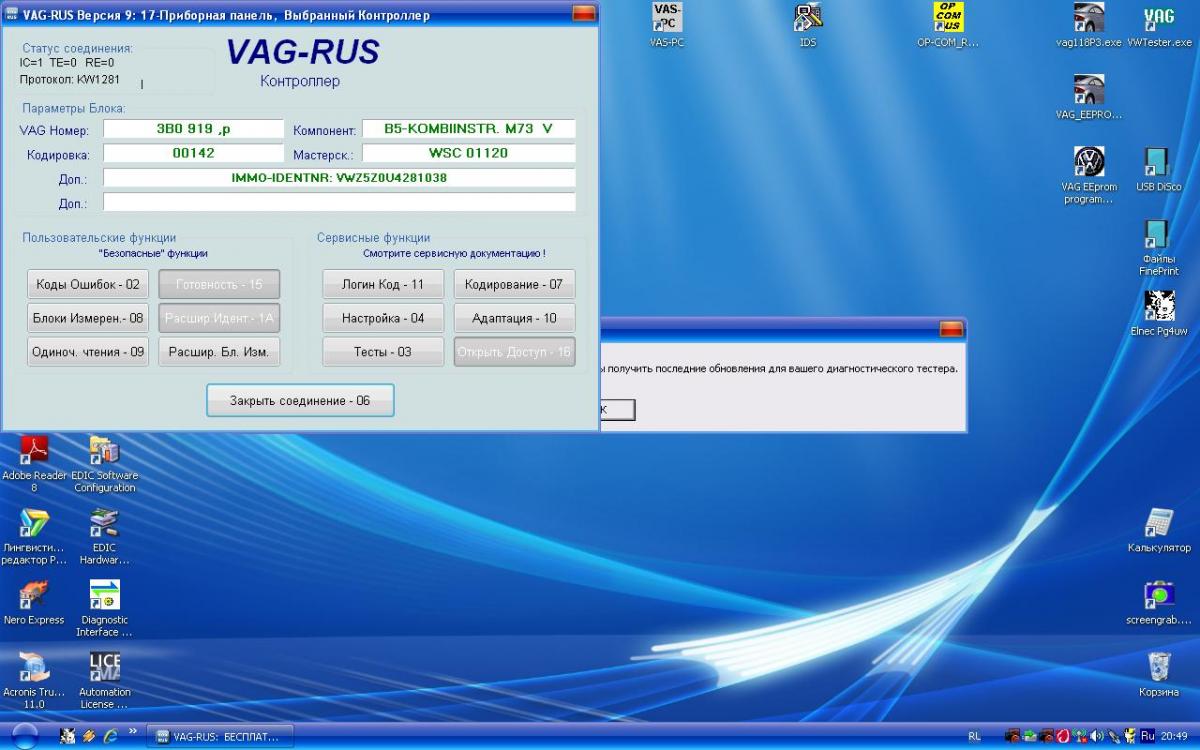Open the Elnec Pg4uw desktop icon
Viewport: 1200px width, 750px height.
pyautogui.click(x=1158, y=314)
